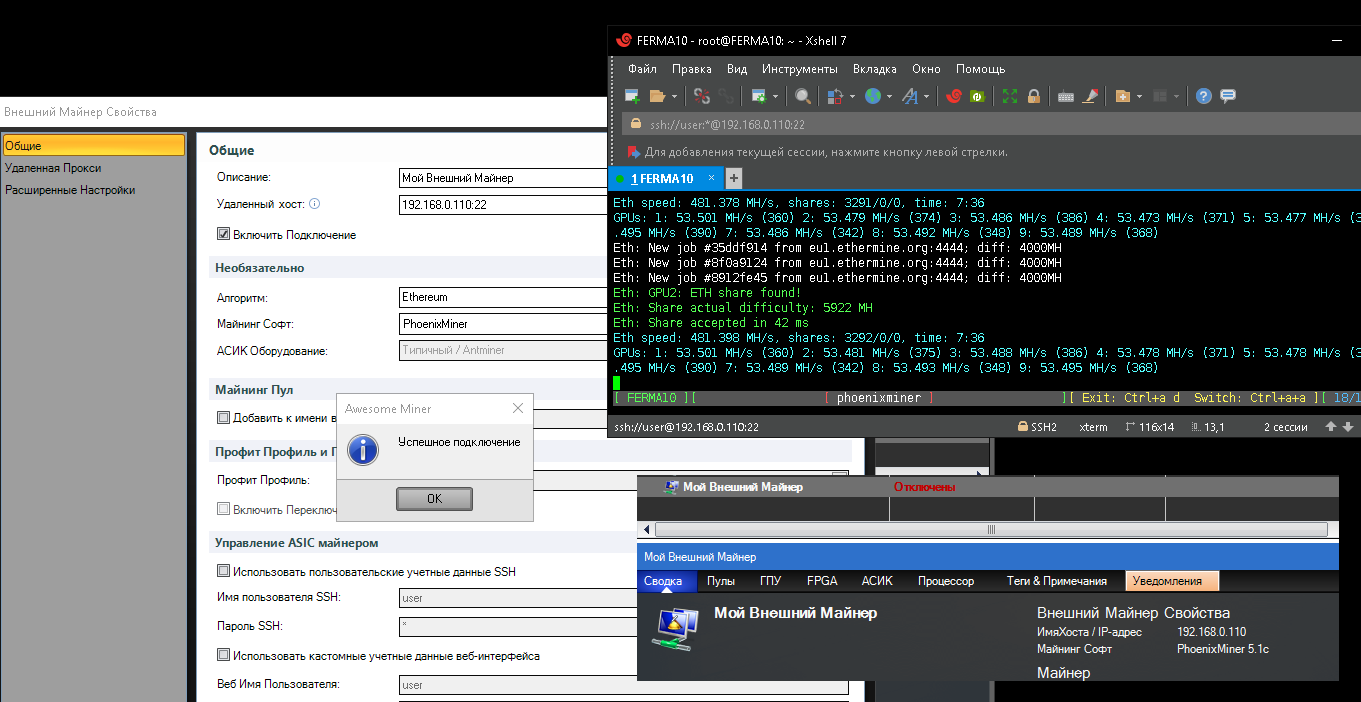Expand dropdown arrow next to globe encoding icon
The width and height of the screenshot is (1361, 702).
click(x=889, y=97)
